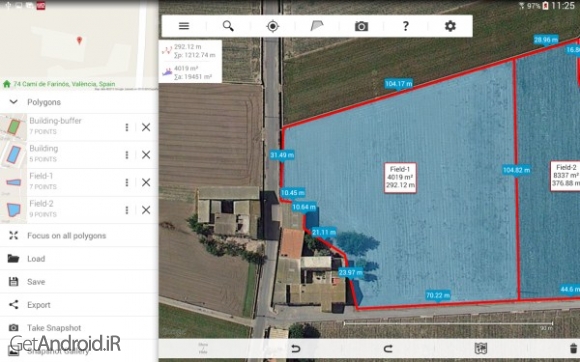Choose Focus on all polygons
Image resolution: width=580 pixels, height=362 pixels.
click(79, 236)
